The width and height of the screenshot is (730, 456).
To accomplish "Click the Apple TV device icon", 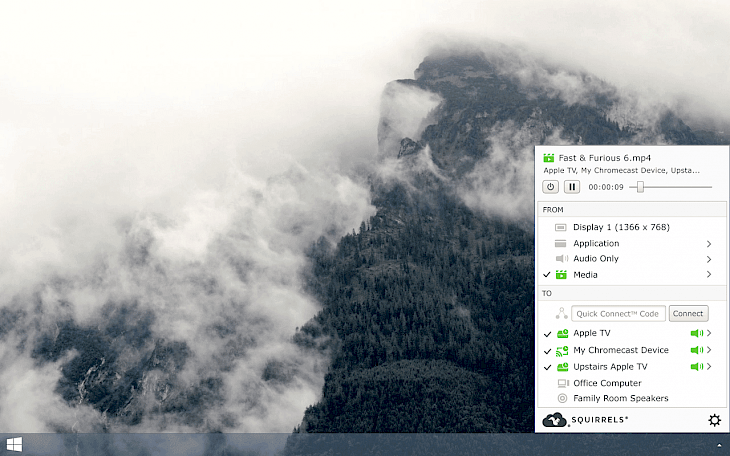I will click(562, 333).
